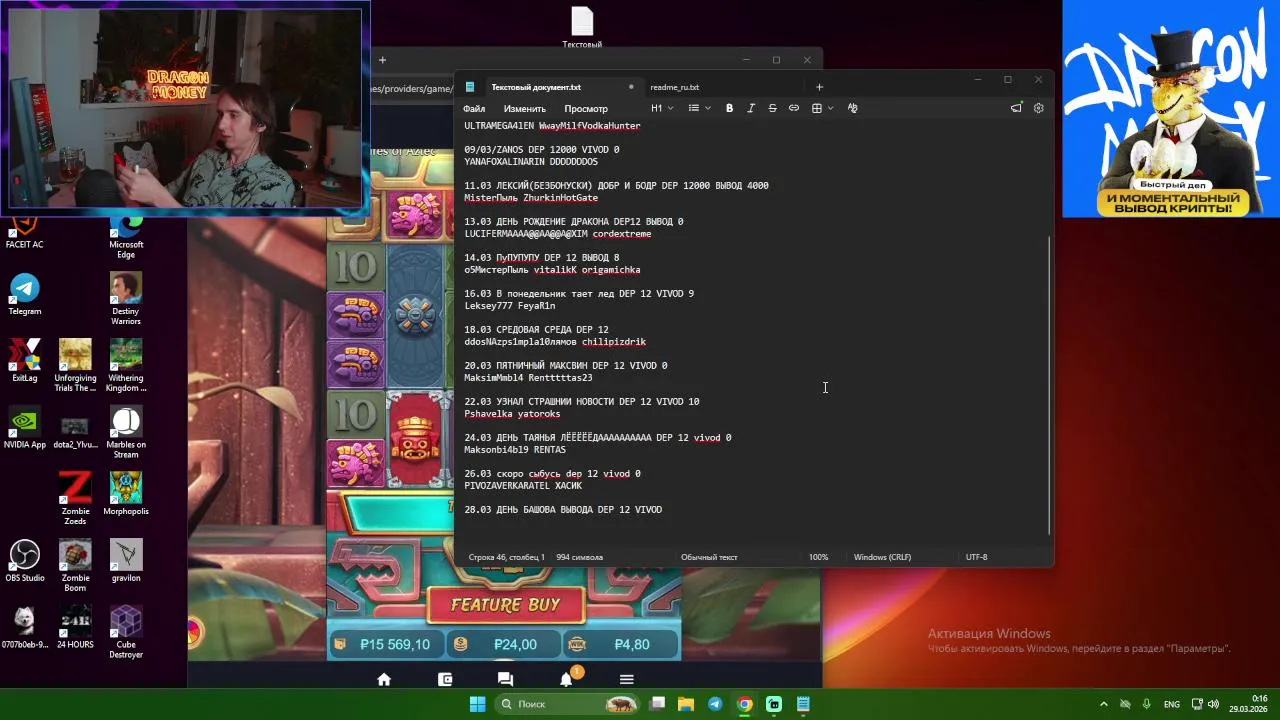Toggle bold formatting in Notepad toolbar
The image size is (1280, 720).
(x=729, y=108)
